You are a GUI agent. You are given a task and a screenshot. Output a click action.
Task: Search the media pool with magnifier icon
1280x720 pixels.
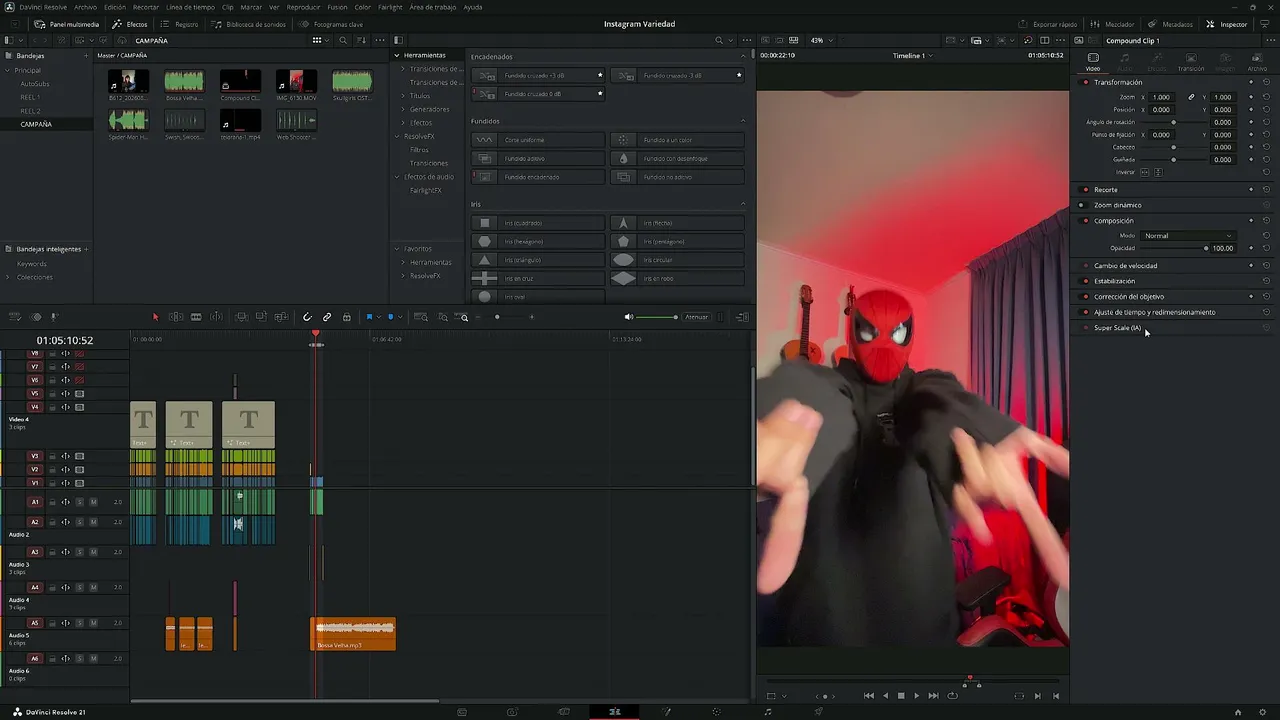point(343,40)
